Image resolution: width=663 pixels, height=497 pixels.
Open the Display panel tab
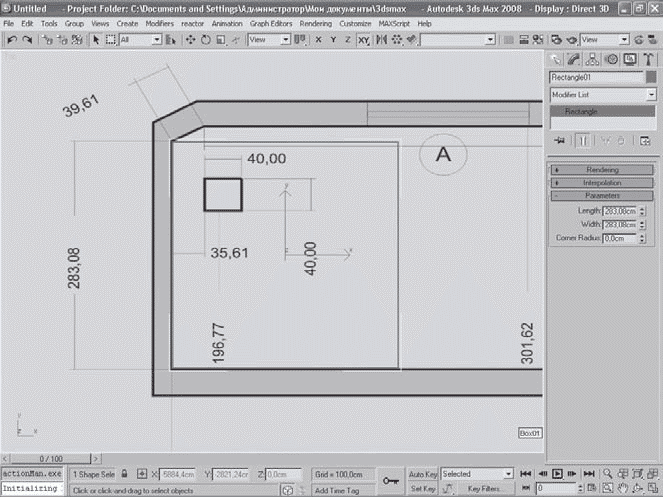[x=630, y=58]
